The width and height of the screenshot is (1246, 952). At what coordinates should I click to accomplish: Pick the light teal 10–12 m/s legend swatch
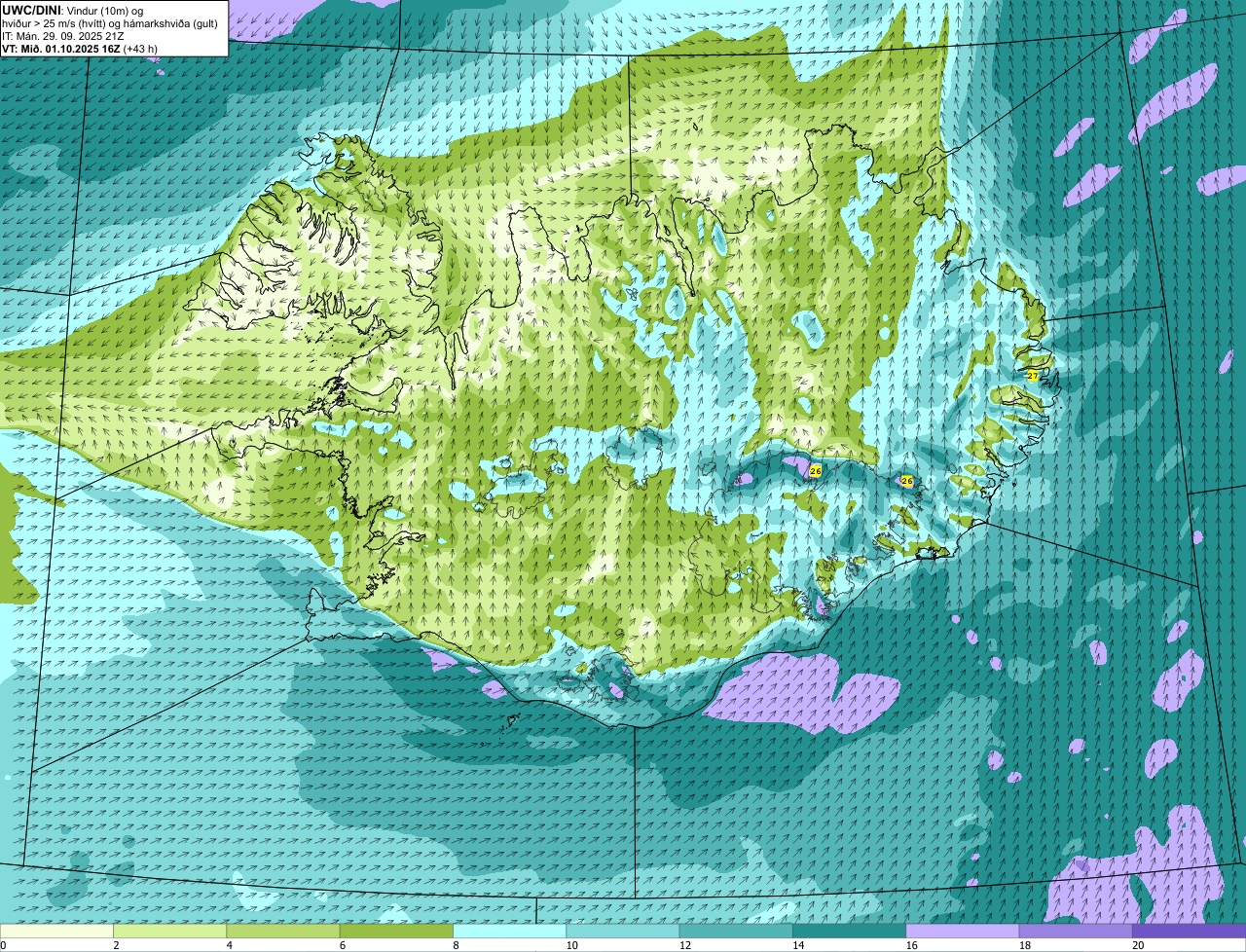tap(623, 931)
